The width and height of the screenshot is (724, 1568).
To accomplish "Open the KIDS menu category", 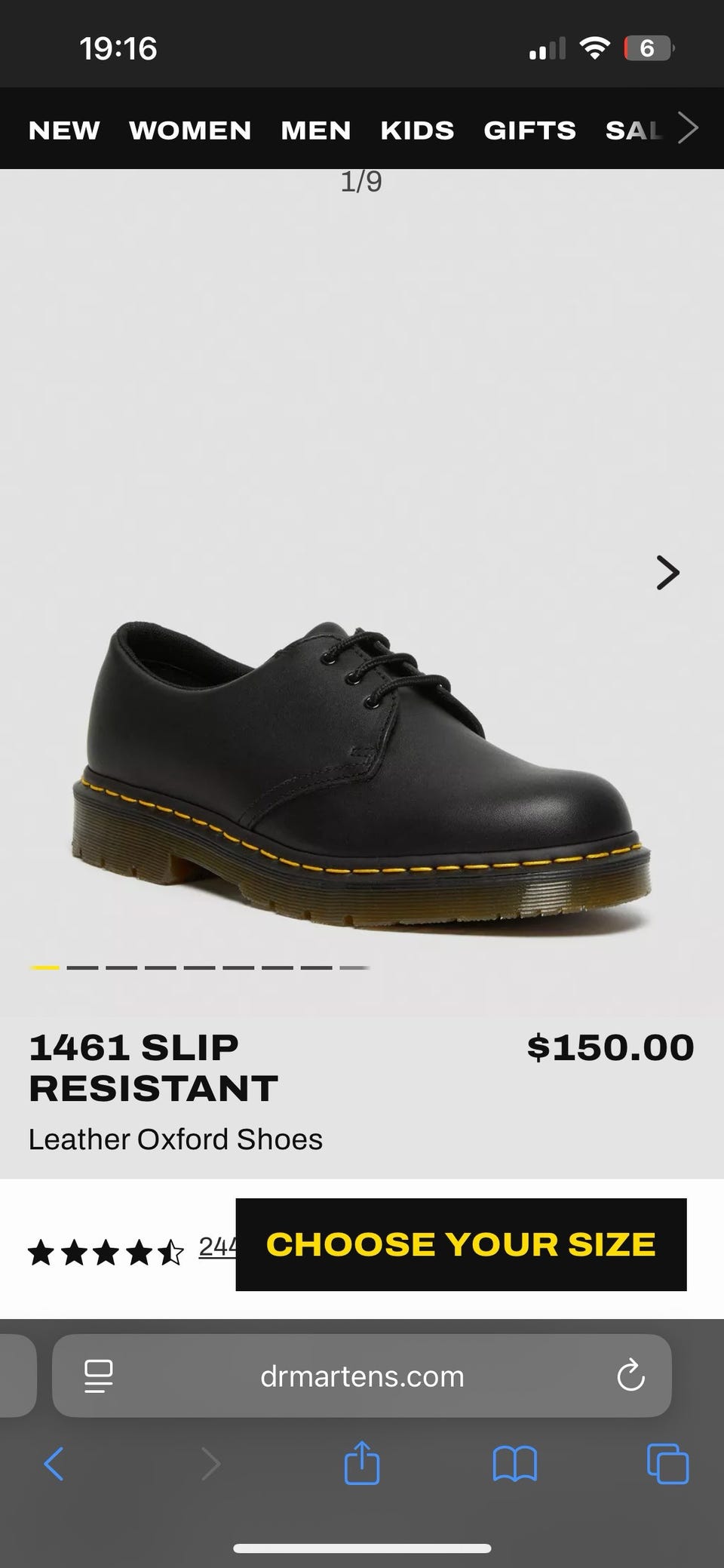I will pyautogui.click(x=417, y=131).
